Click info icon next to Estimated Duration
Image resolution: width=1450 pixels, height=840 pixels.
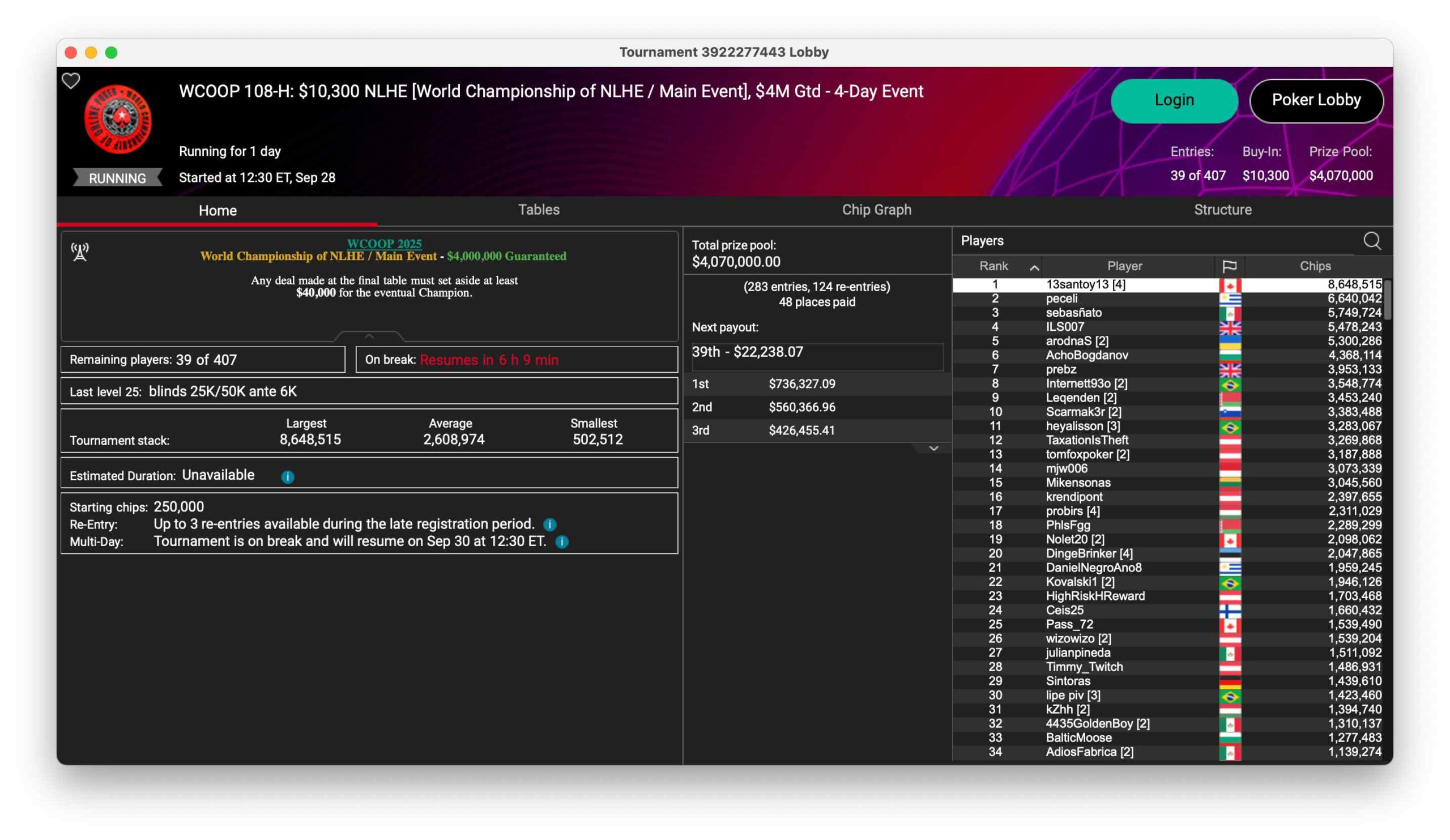point(288,476)
